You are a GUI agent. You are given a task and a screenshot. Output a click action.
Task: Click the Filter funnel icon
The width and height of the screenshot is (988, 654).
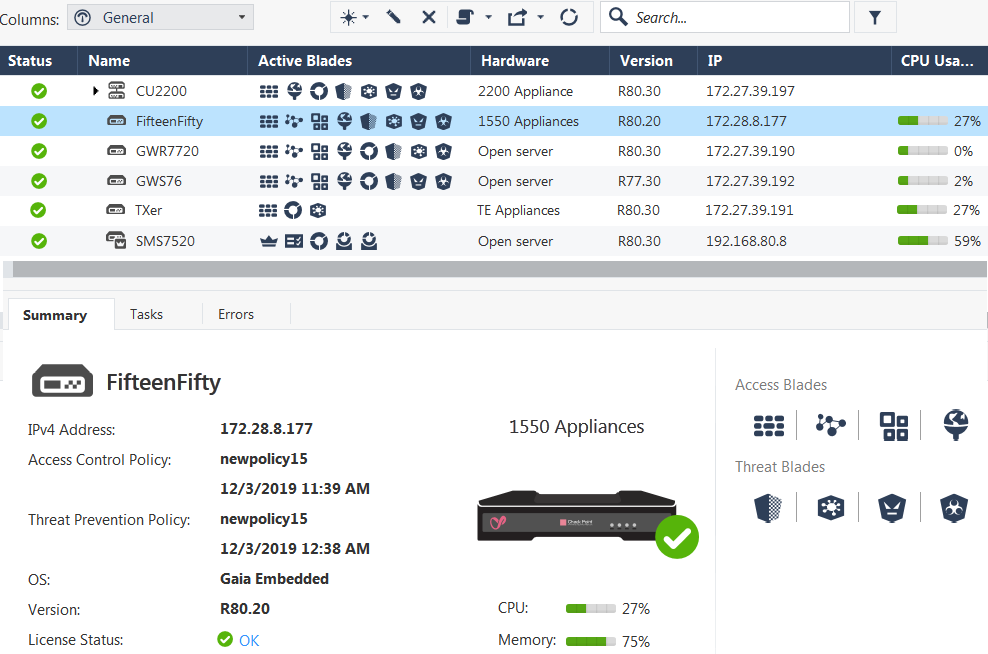point(875,18)
